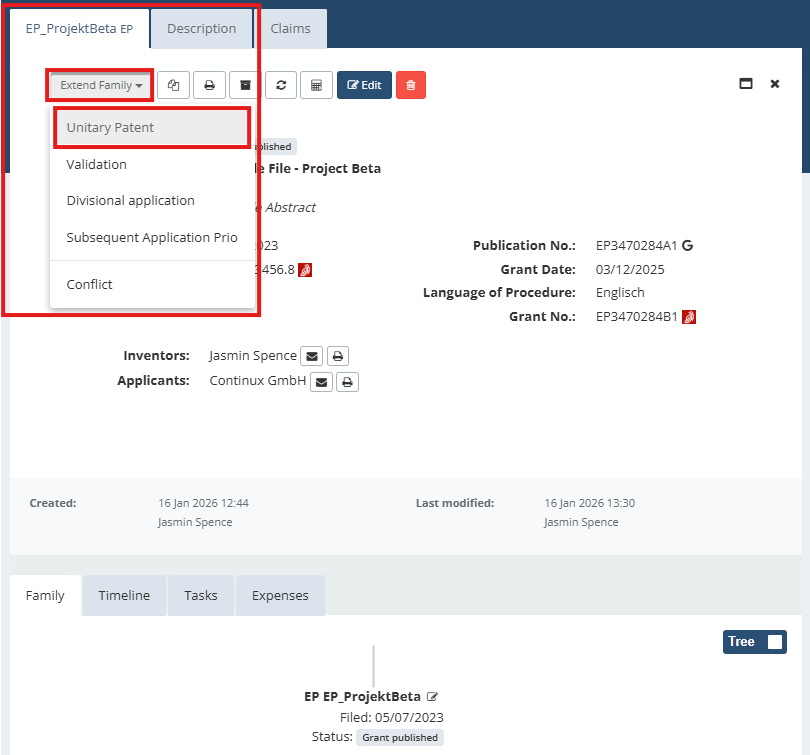This screenshot has width=810, height=755.
Task: Select Unitary Patent from the menu
Action: [152, 128]
